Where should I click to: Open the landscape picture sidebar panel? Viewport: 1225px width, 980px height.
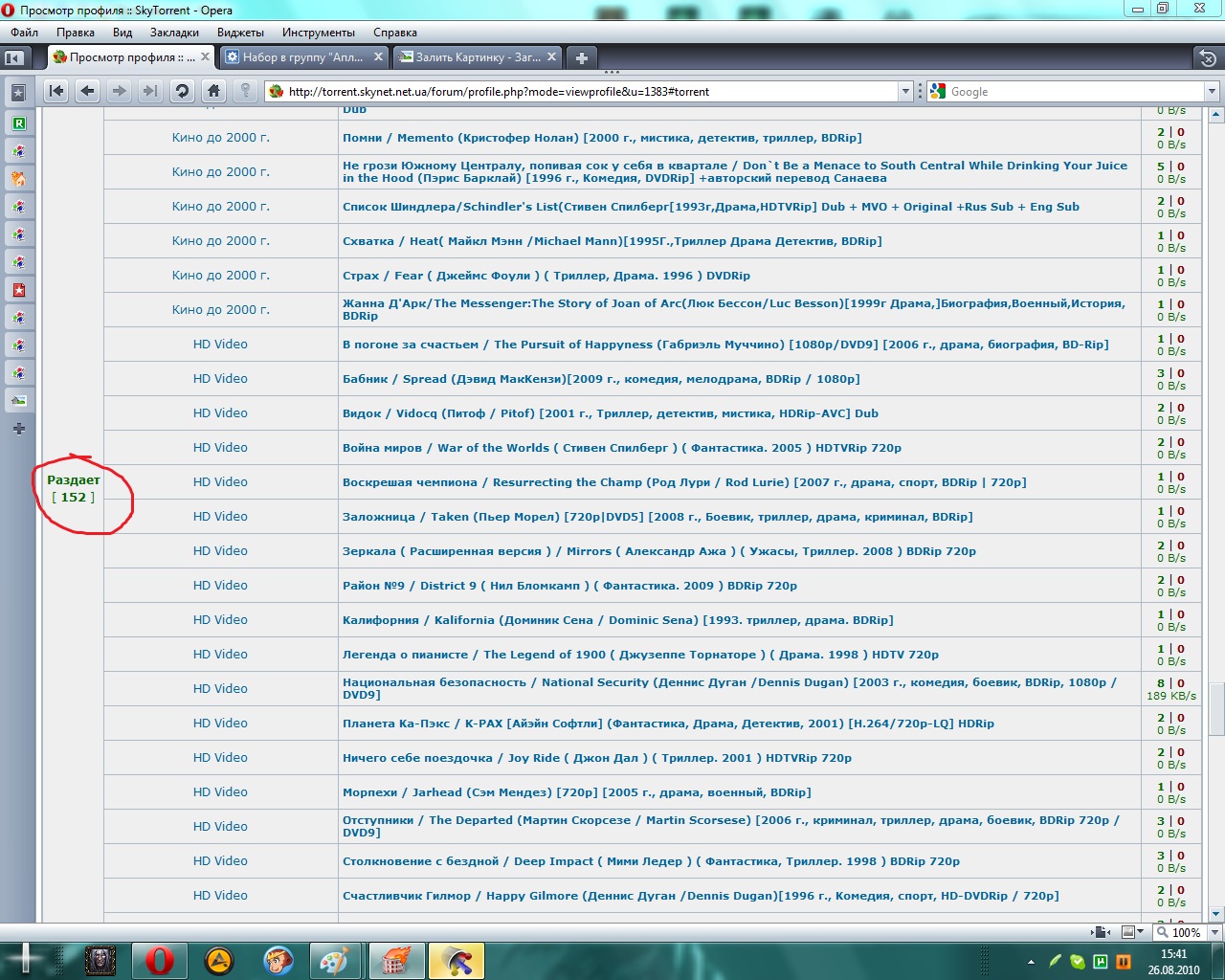coord(18,400)
